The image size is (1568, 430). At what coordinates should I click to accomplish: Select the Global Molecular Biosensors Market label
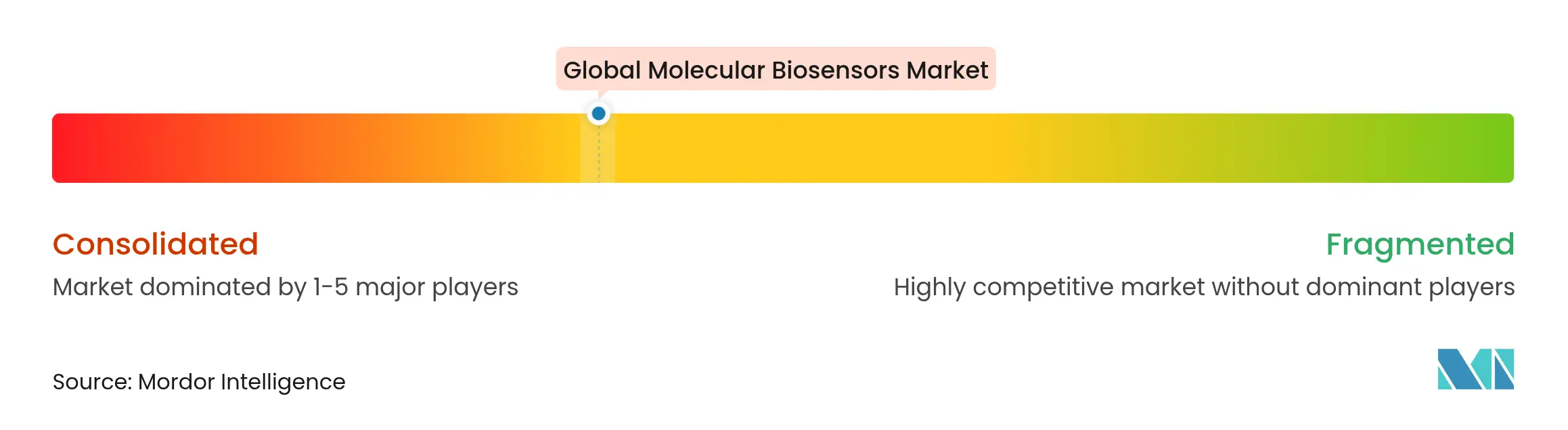coord(776,70)
